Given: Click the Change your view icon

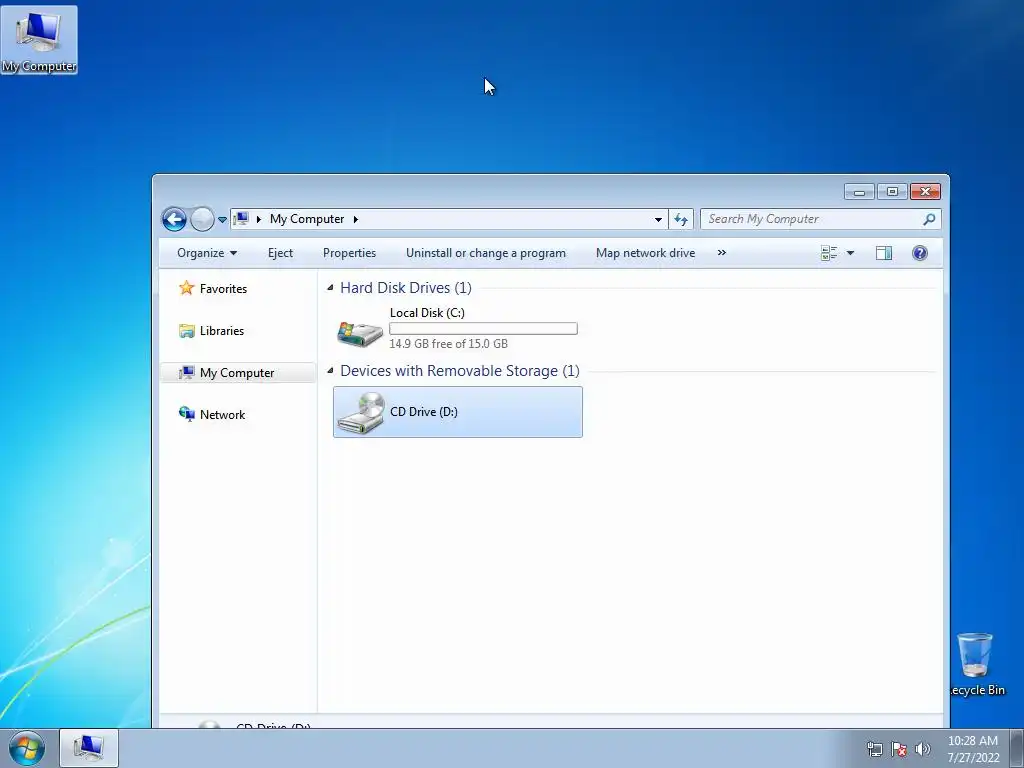Looking at the screenshot, I should click(829, 253).
